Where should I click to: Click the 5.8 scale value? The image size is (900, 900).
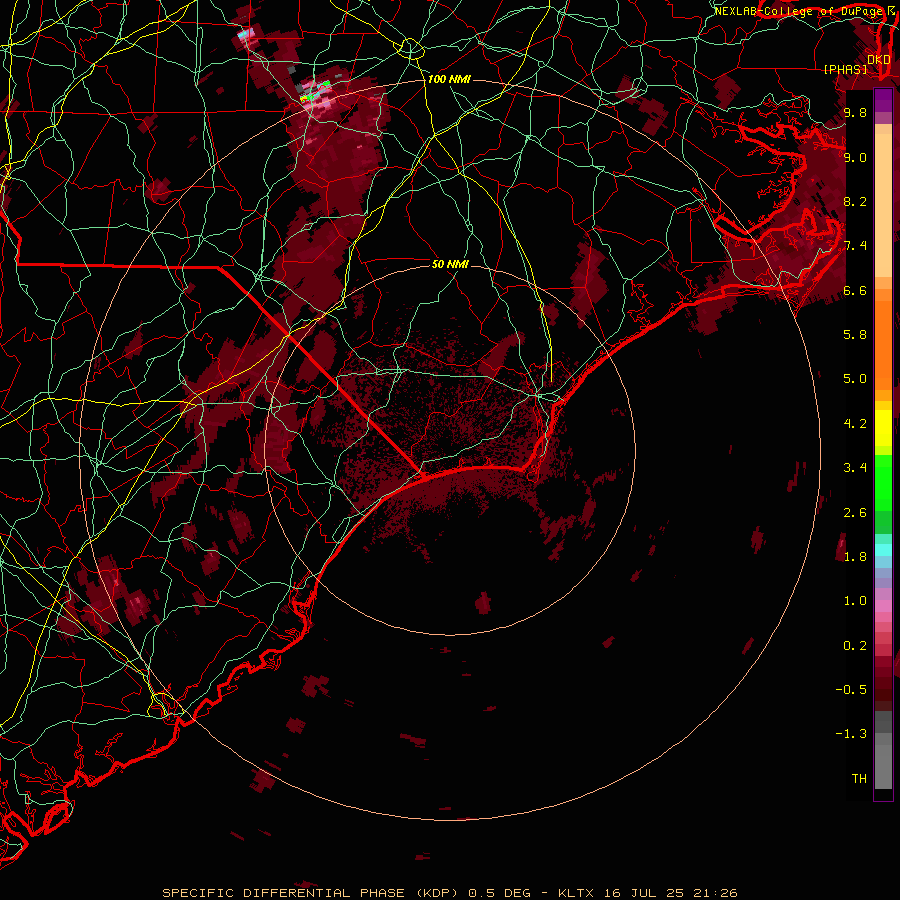(x=855, y=335)
